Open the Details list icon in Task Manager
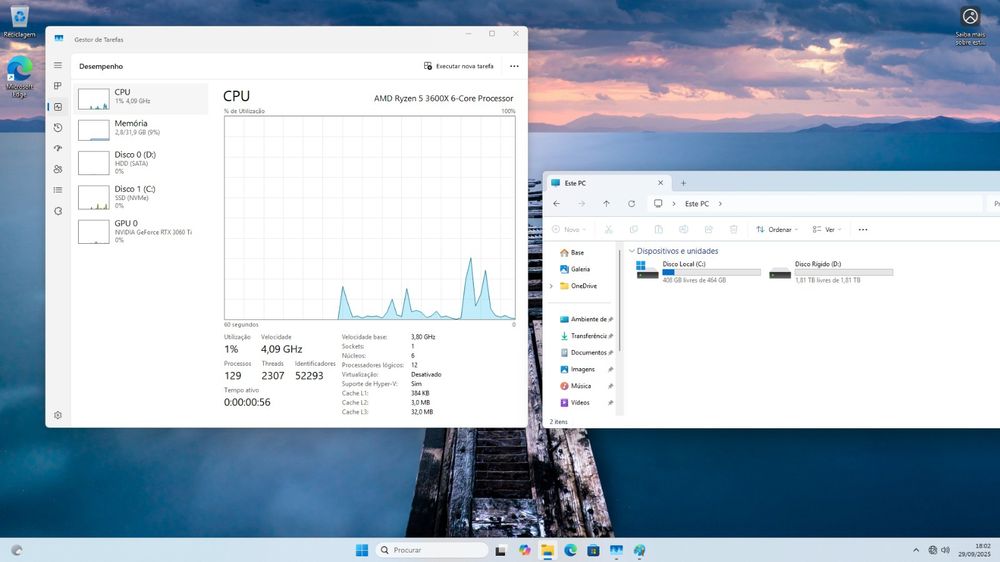Image resolution: width=1000 pixels, height=562 pixels. (x=58, y=190)
